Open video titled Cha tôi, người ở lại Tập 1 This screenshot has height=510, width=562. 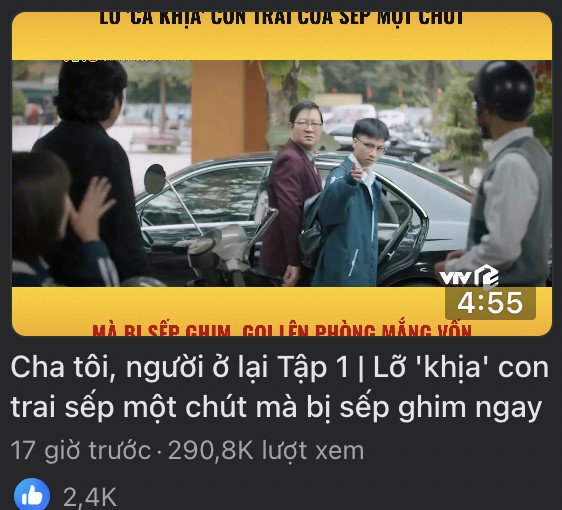click(x=280, y=387)
